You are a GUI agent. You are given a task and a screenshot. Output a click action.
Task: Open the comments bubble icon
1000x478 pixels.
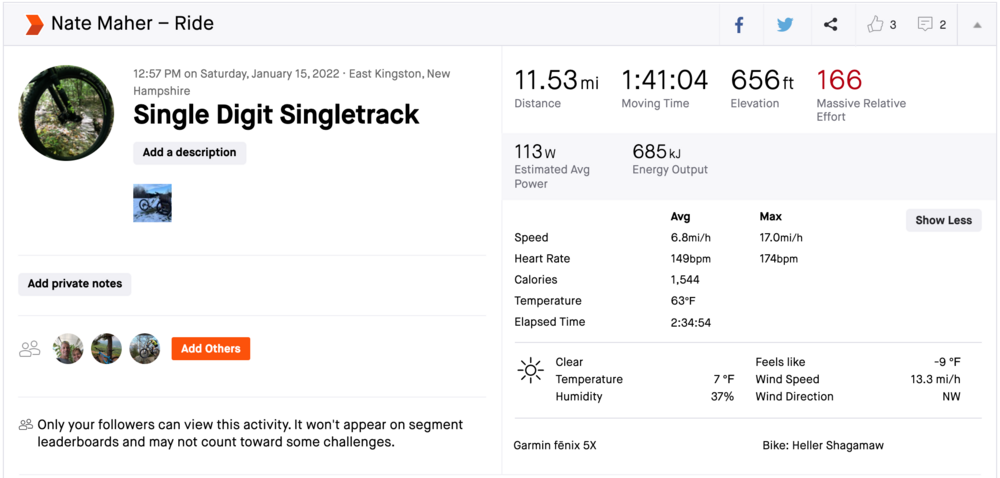926,24
